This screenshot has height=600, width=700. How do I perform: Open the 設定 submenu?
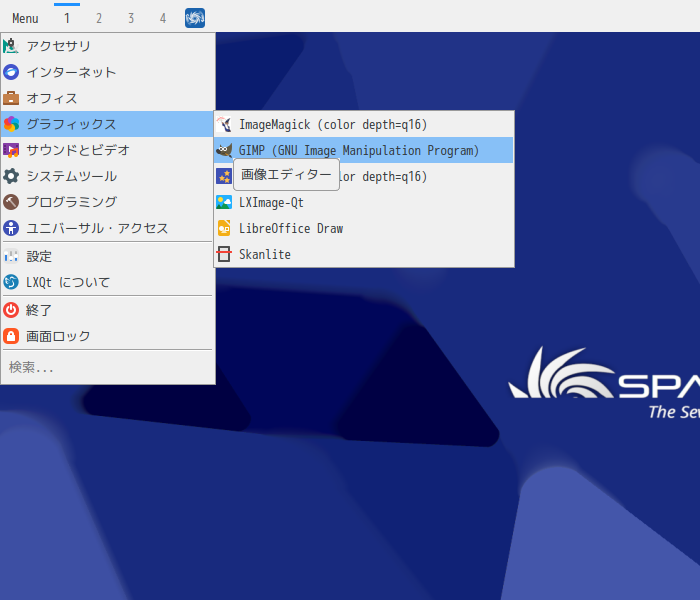point(107,256)
